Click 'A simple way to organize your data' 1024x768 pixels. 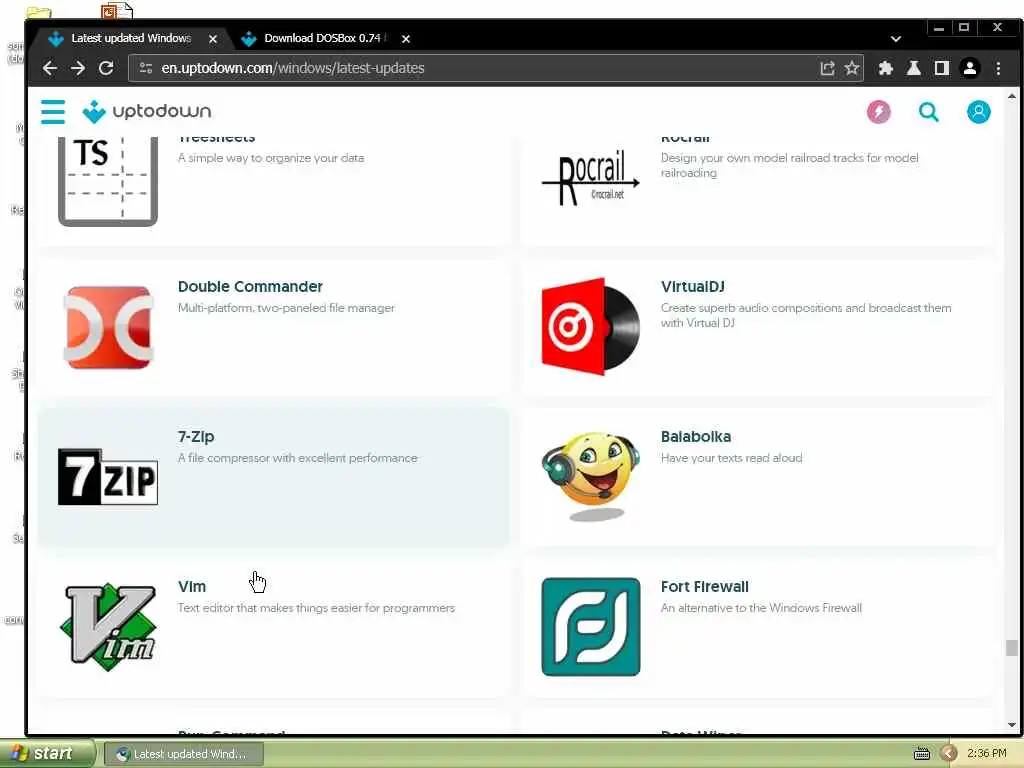pyautogui.click(x=270, y=158)
